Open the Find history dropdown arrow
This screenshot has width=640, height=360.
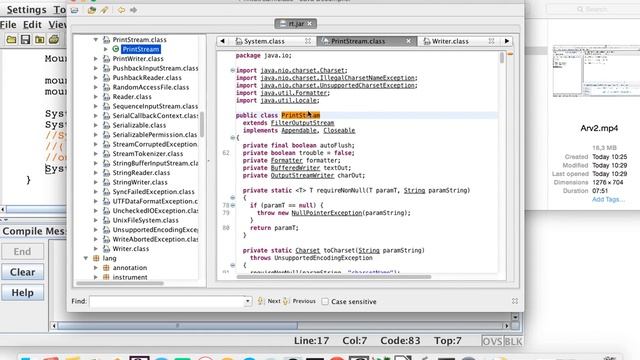tap(248, 301)
